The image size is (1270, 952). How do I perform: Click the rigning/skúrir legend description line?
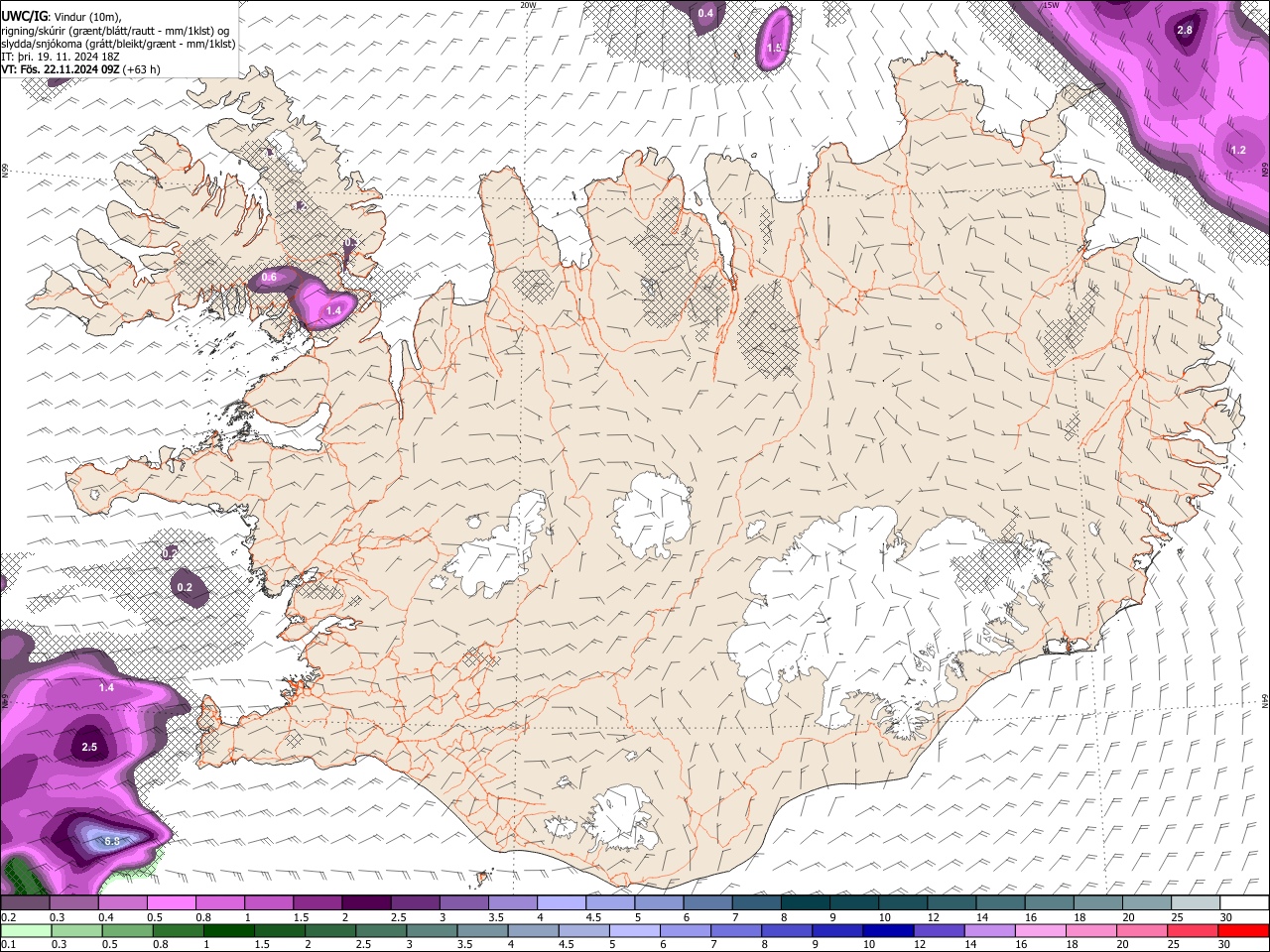tap(116, 30)
